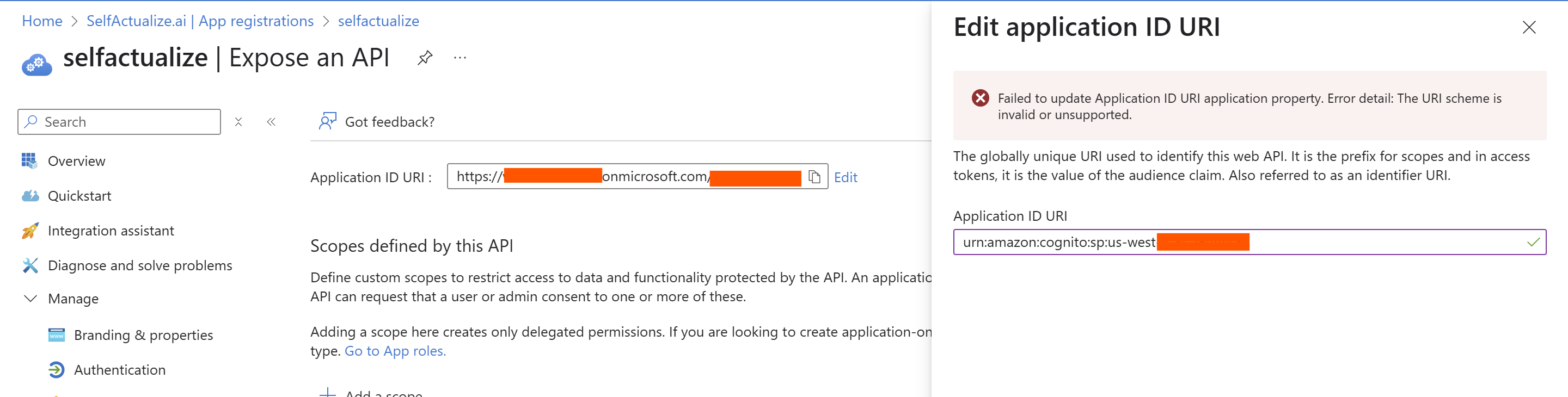The image size is (1568, 397).
Task: Click the Quickstart cloud icon
Action: [30, 196]
